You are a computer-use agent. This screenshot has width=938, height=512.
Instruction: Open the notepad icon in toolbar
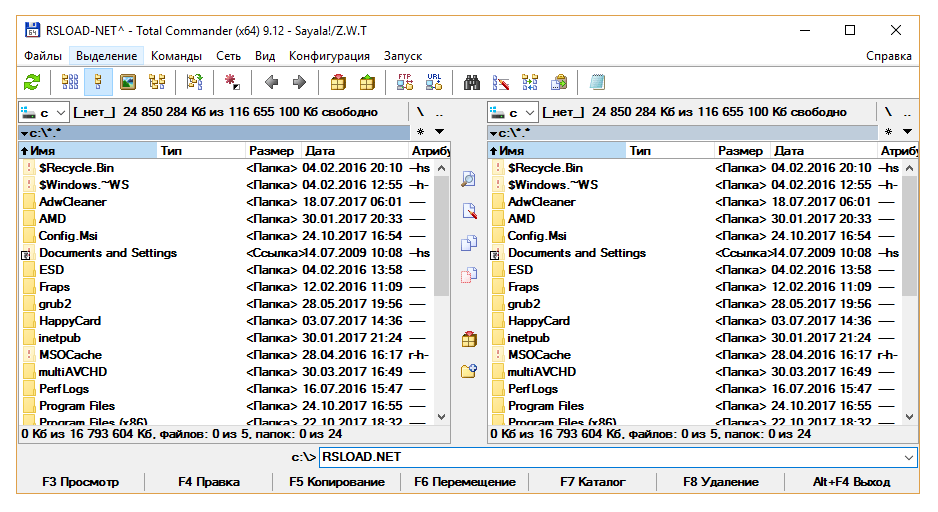pos(598,82)
